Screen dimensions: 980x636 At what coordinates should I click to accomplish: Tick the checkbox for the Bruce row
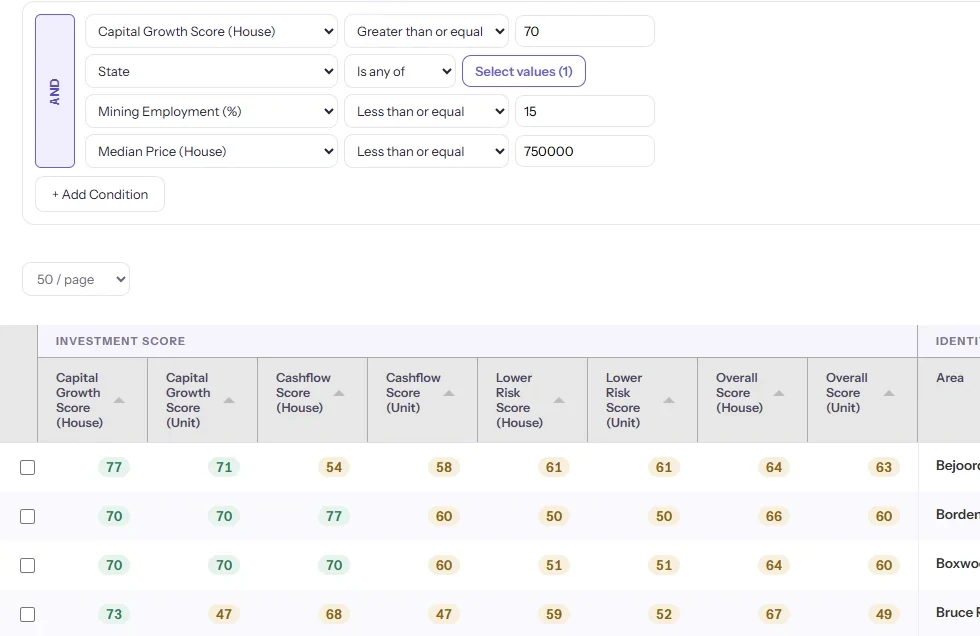coord(28,614)
